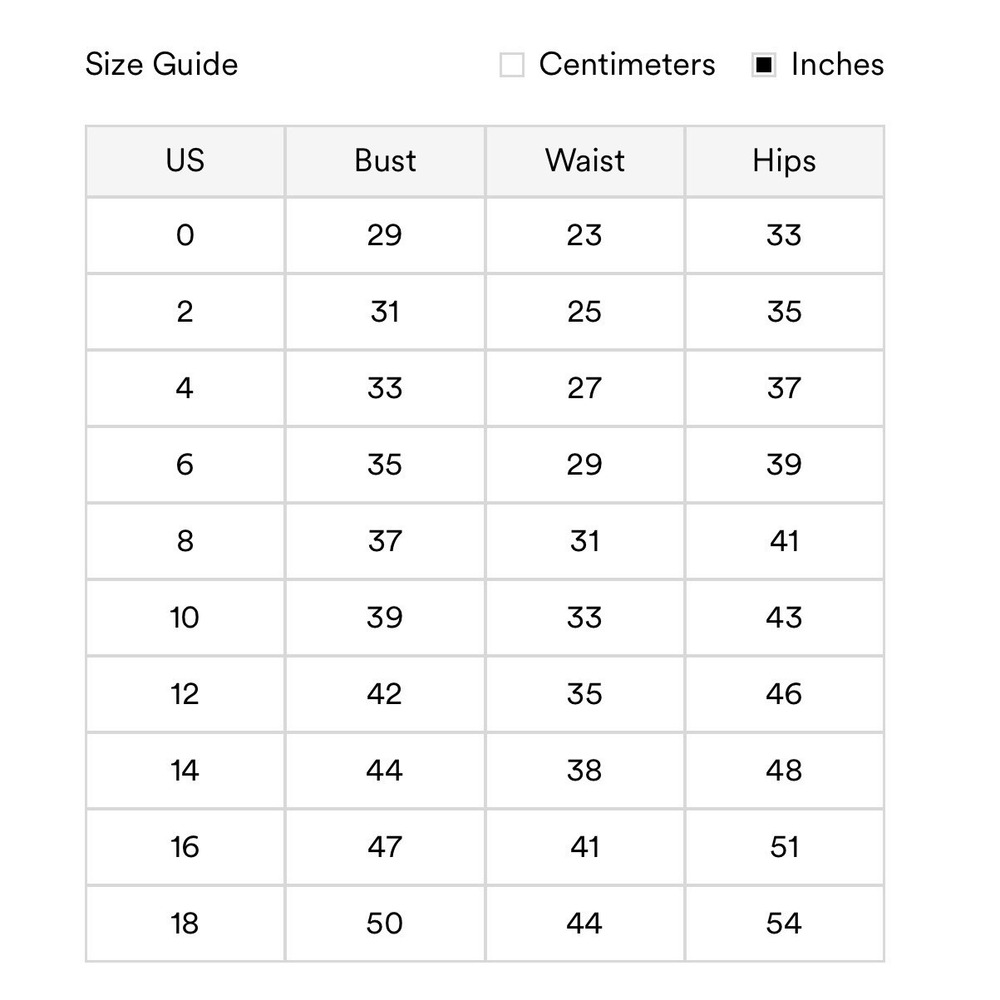Click bust value 50 cell
The height and width of the screenshot is (1000, 1000).
pos(385,923)
